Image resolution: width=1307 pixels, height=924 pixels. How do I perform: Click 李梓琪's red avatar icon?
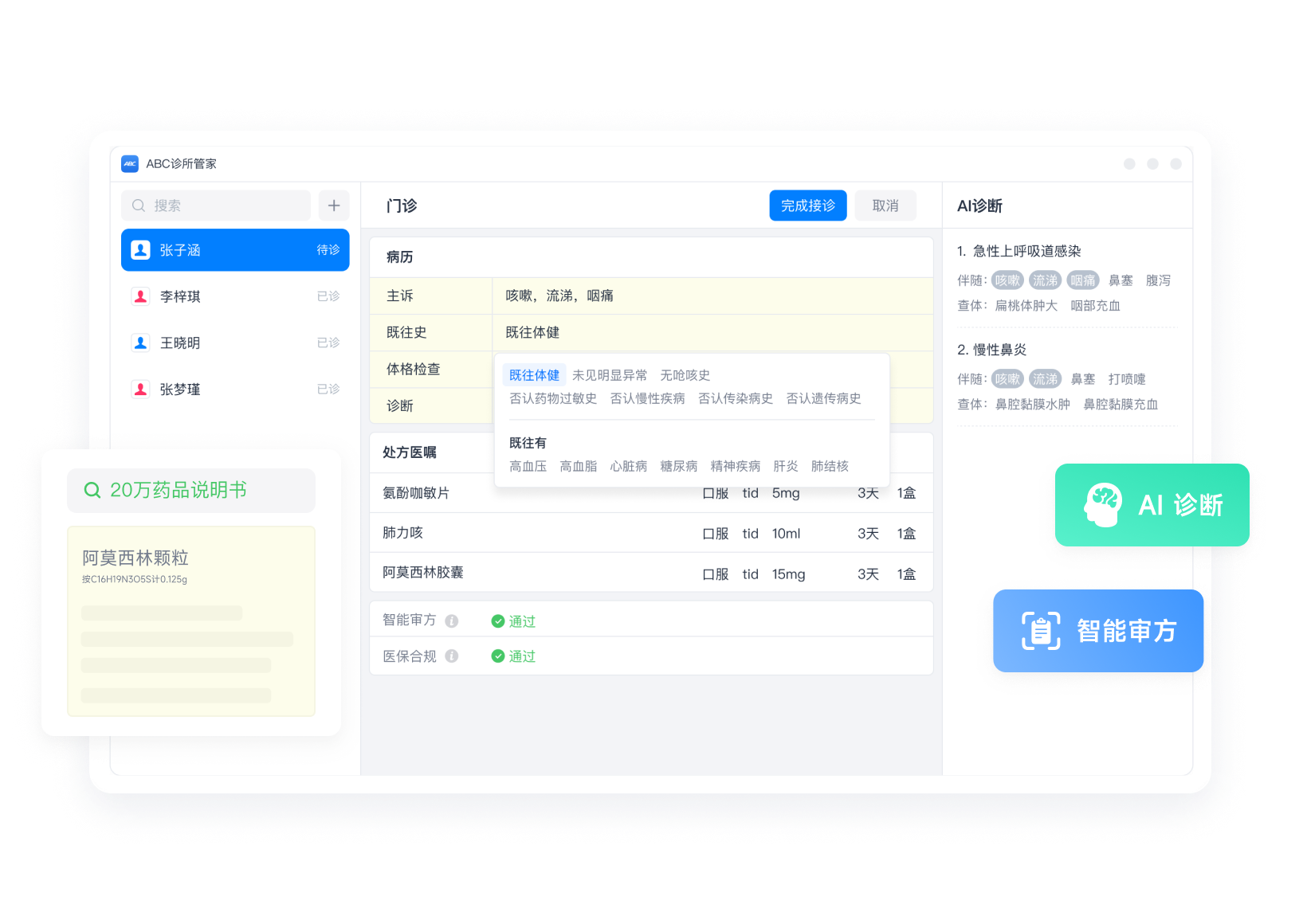pyautogui.click(x=141, y=296)
